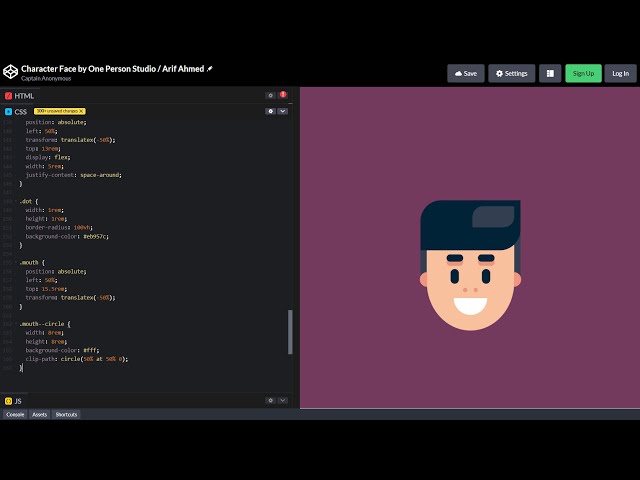
Task: Click the '.mouth {' selector line
Action: [x=32, y=262]
